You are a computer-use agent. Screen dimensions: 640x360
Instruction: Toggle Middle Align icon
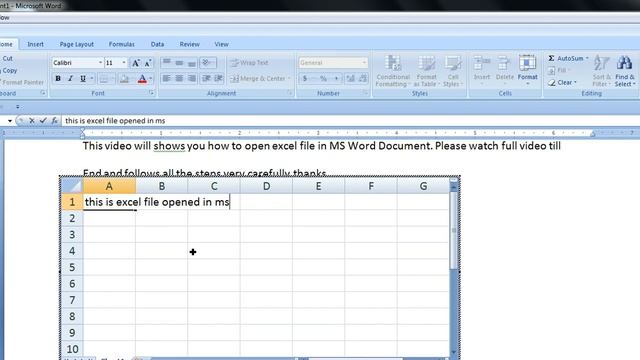[x=179, y=62]
